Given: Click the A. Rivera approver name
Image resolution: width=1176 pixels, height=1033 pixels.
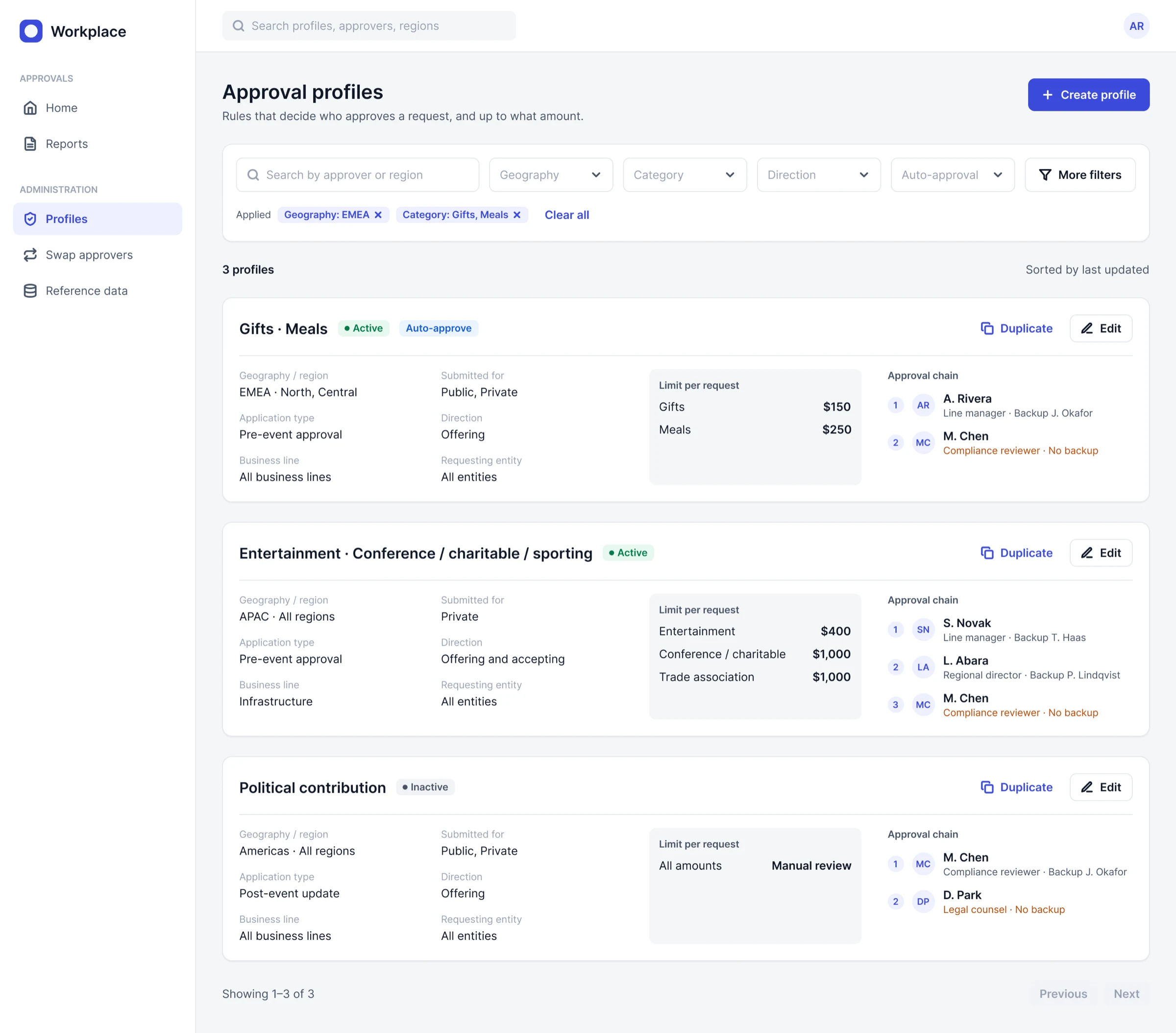Looking at the screenshot, I should pos(967,398).
